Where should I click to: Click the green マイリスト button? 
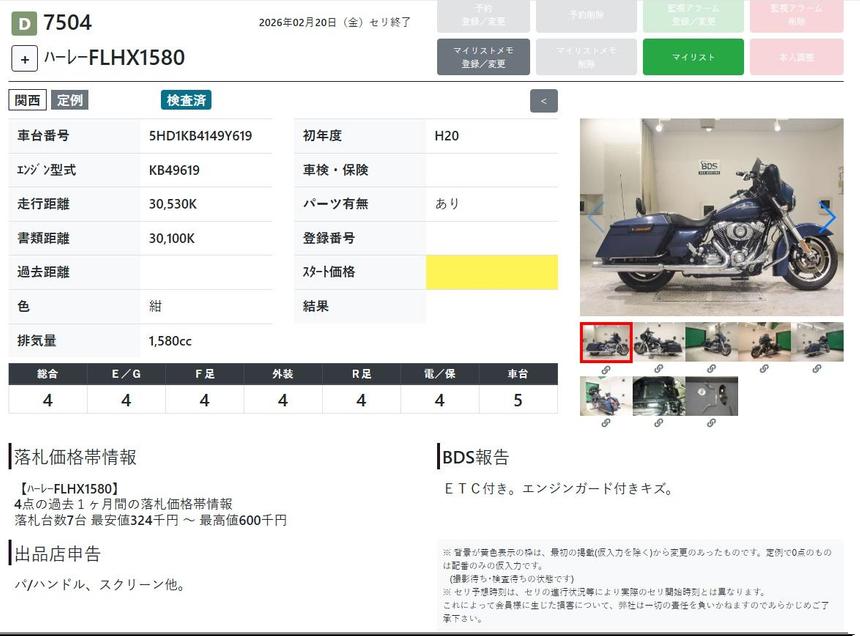[693, 57]
